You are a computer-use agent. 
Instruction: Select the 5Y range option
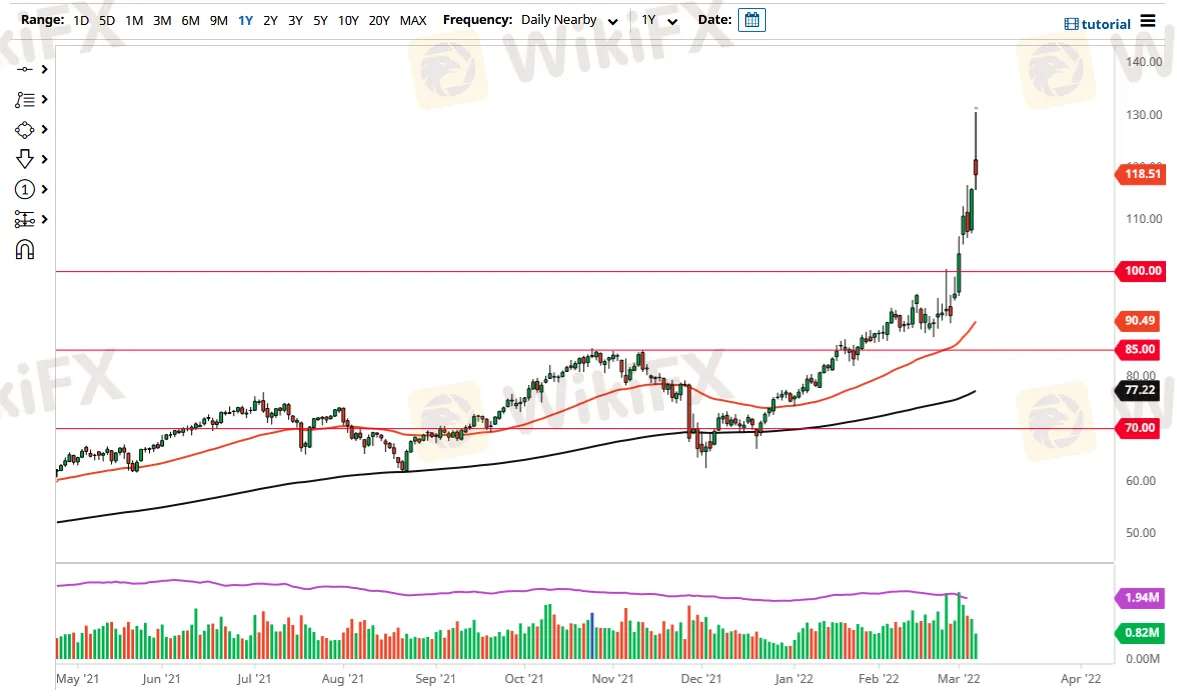[x=320, y=20]
